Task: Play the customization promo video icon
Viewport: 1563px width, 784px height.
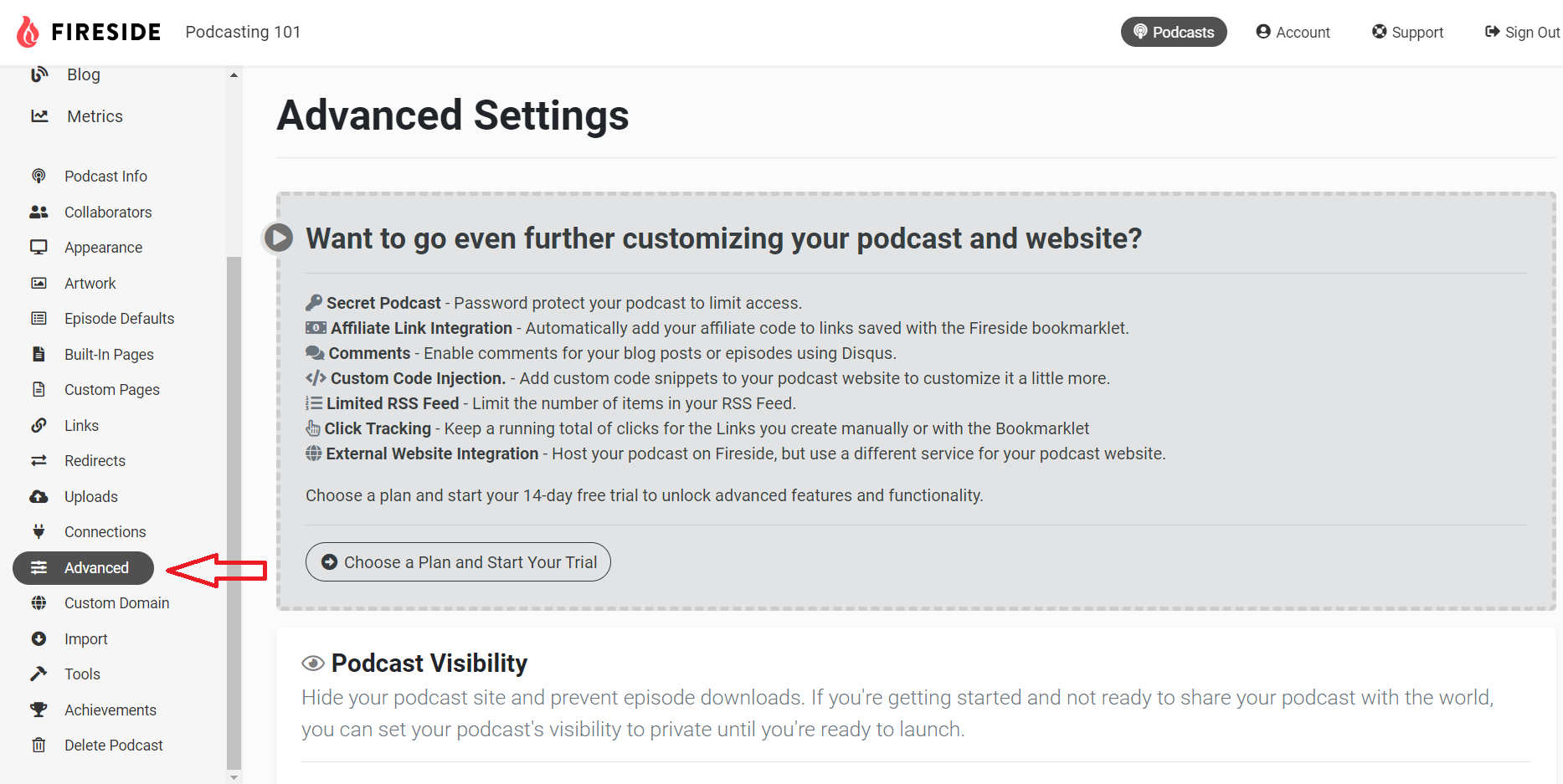Action: click(x=279, y=238)
